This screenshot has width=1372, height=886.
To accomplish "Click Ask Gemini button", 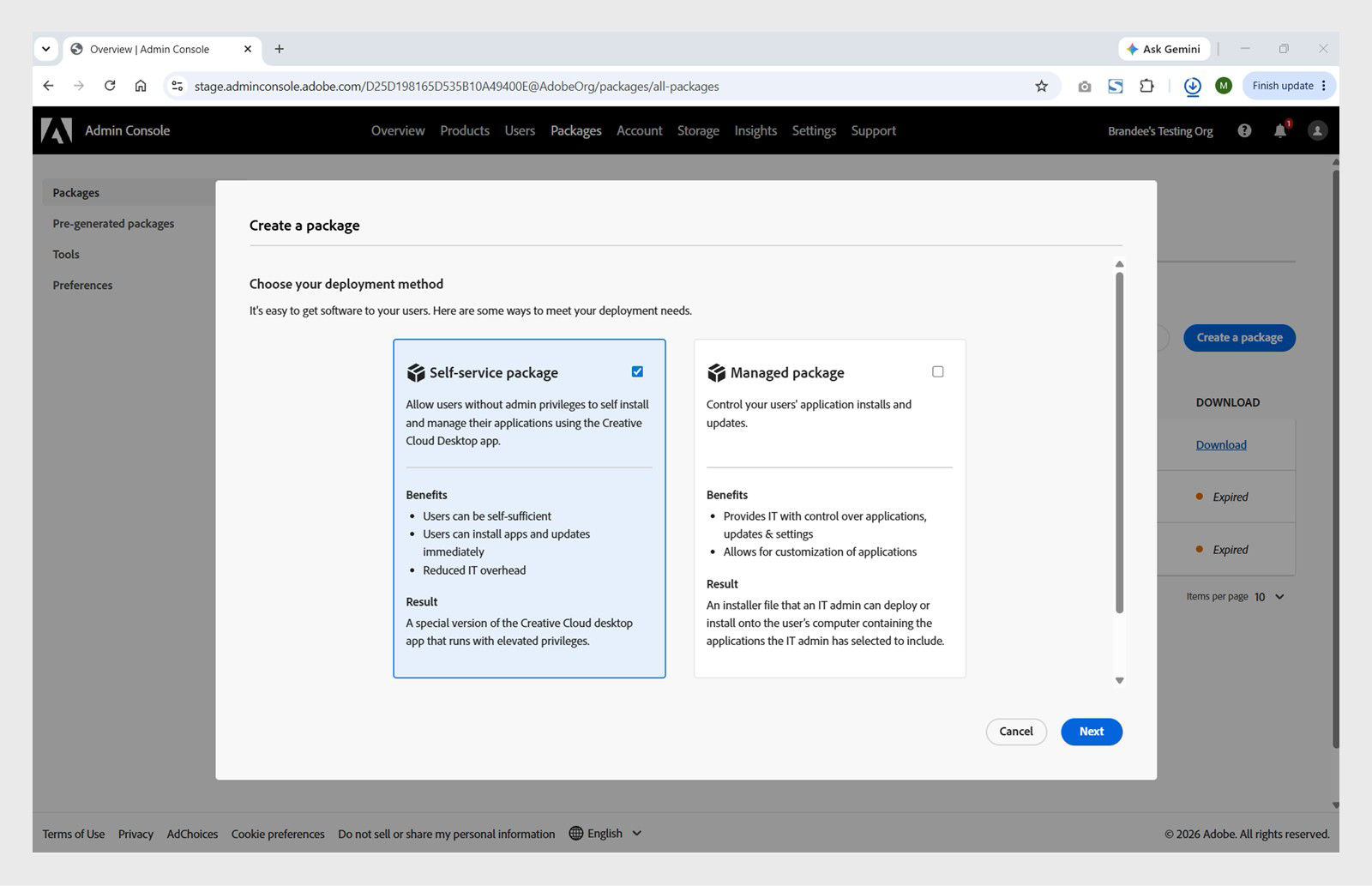I will (x=1164, y=49).
